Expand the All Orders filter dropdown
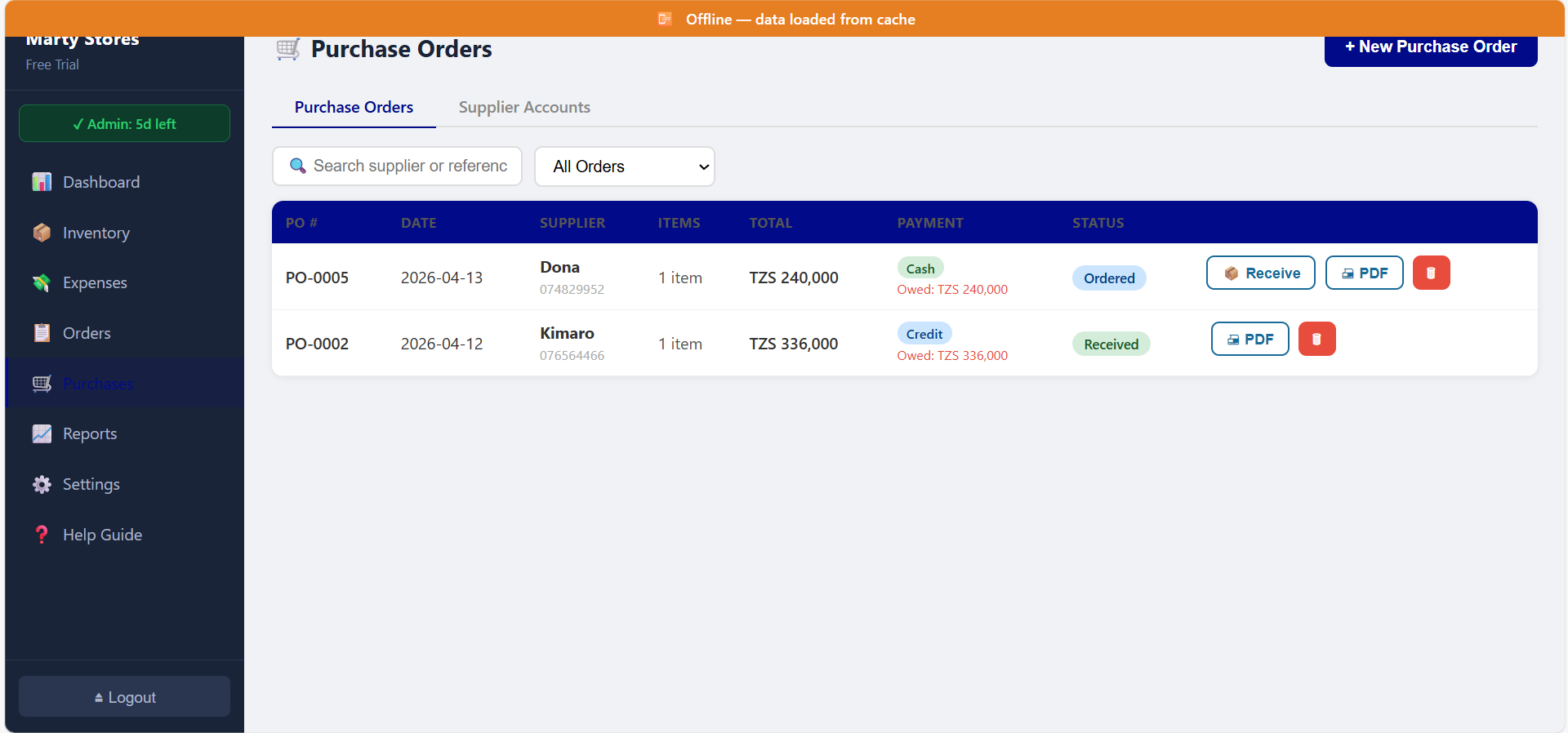1568x733 pixels. 624,167
